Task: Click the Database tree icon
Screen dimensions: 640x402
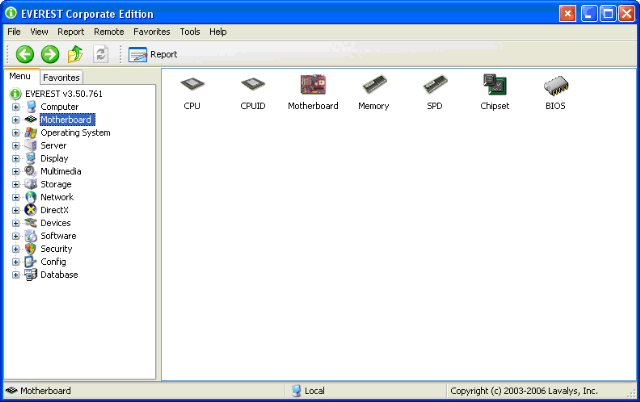Action: tap(31, 275)
